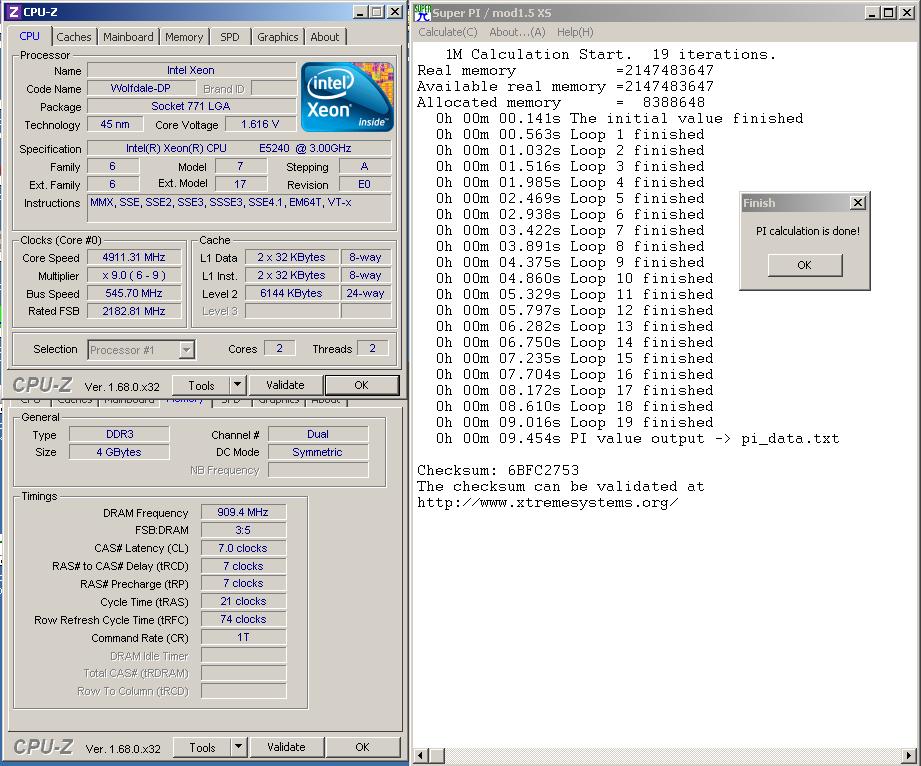The width and height of the screenshot is (921, 766).
Task: Click the Cores value field
Action: 280,349
